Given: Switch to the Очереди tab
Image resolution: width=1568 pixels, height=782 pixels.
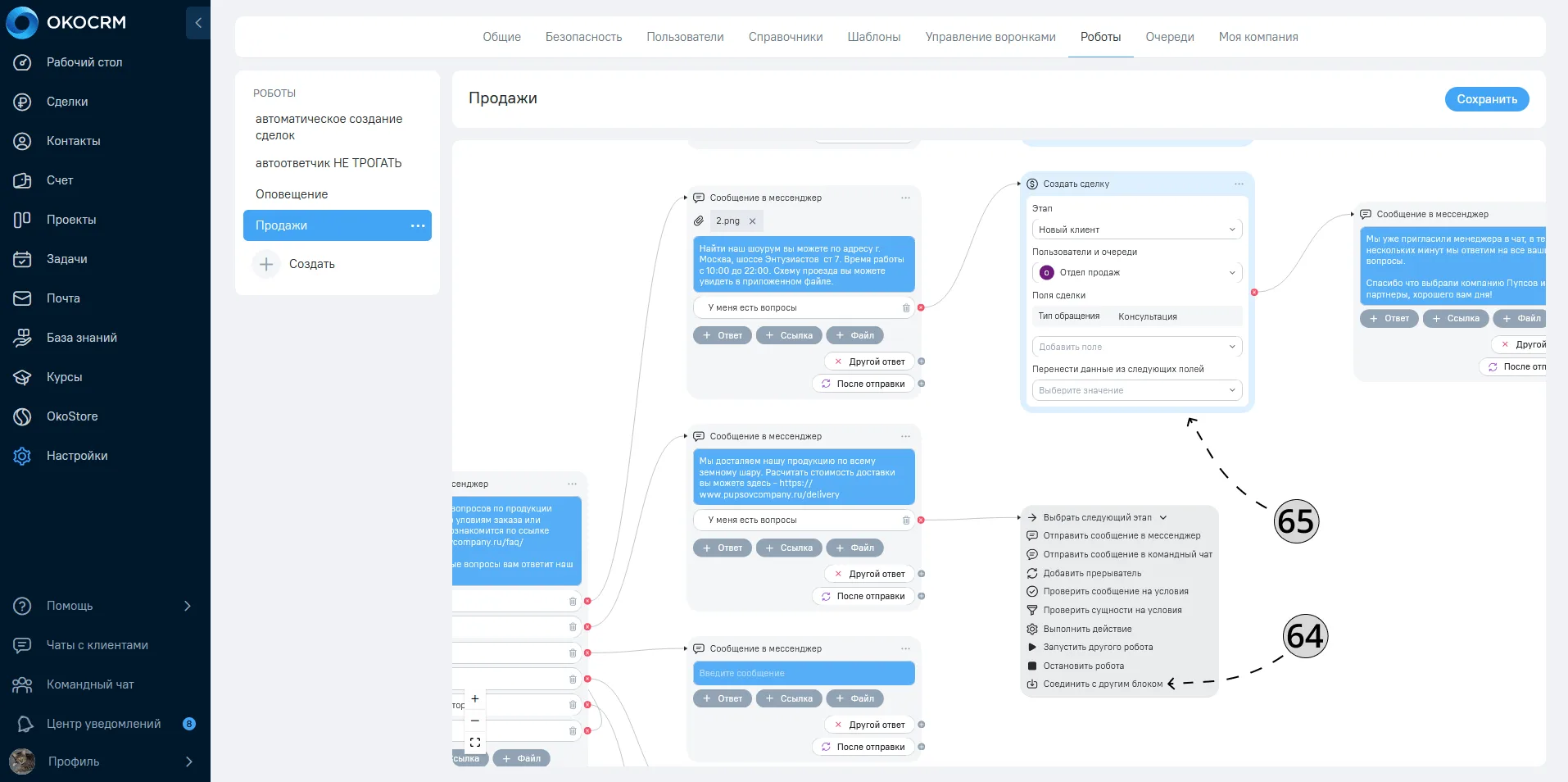Looking at the screenshot, I should click(1170, 37).
